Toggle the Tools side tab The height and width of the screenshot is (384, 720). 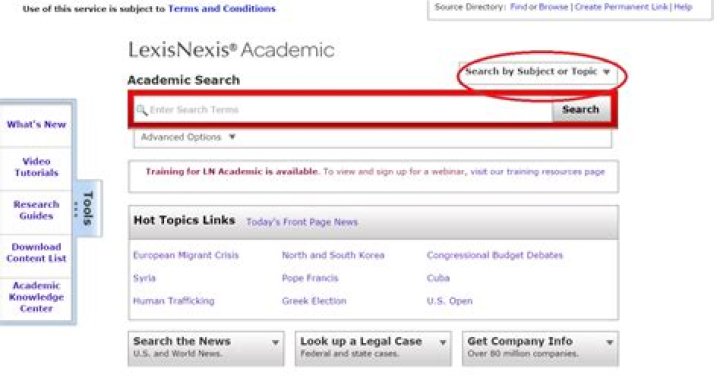click(87, 209)
